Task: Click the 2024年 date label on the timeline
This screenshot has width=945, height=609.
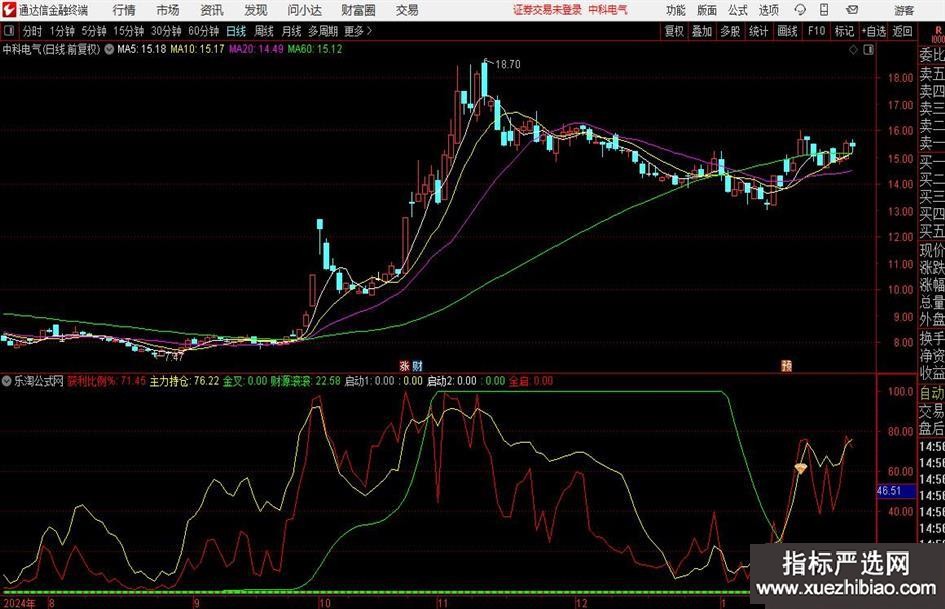Action: (19, 603)
